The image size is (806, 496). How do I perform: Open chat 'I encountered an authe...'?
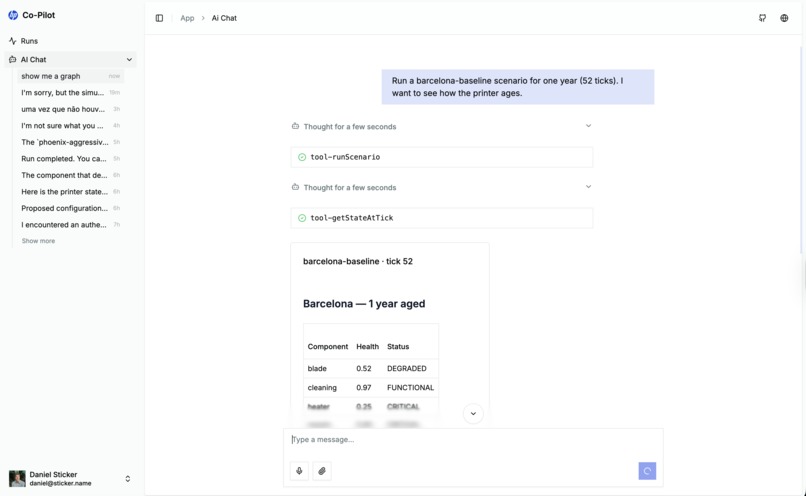click(71, 225)
